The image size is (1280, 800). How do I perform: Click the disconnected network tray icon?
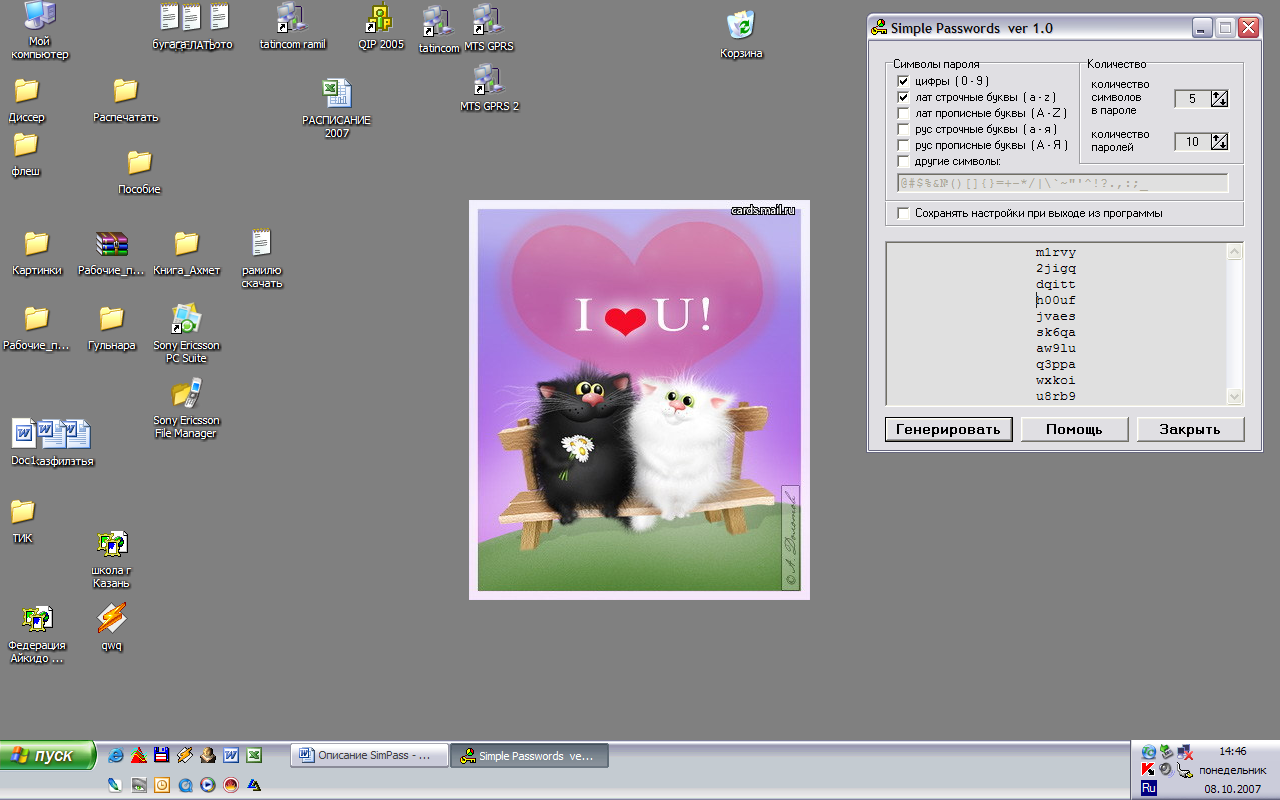(1185, 752)
